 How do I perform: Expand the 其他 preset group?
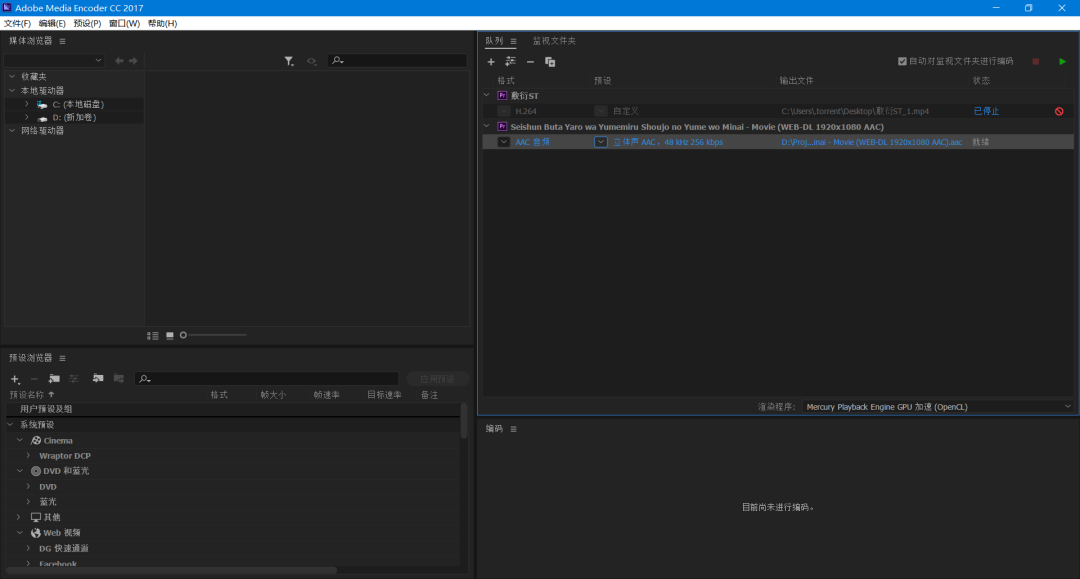[19, 516]
